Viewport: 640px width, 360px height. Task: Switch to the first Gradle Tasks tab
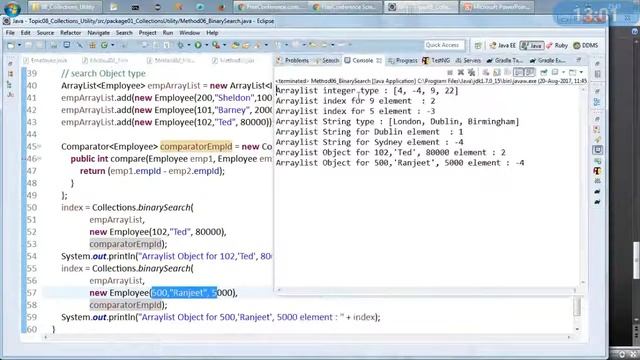(504, 60)
